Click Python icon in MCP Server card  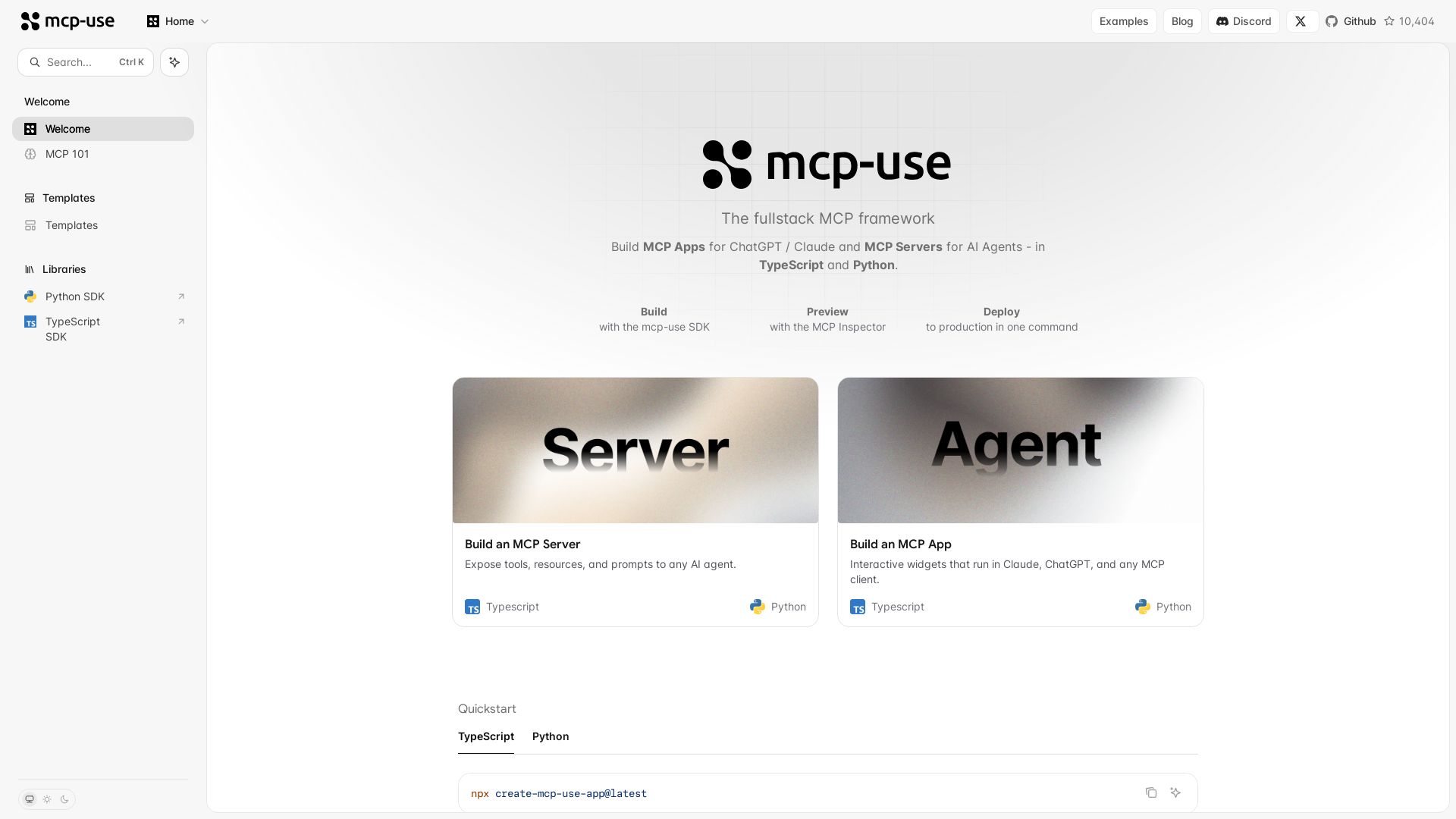tap(758, 607)
